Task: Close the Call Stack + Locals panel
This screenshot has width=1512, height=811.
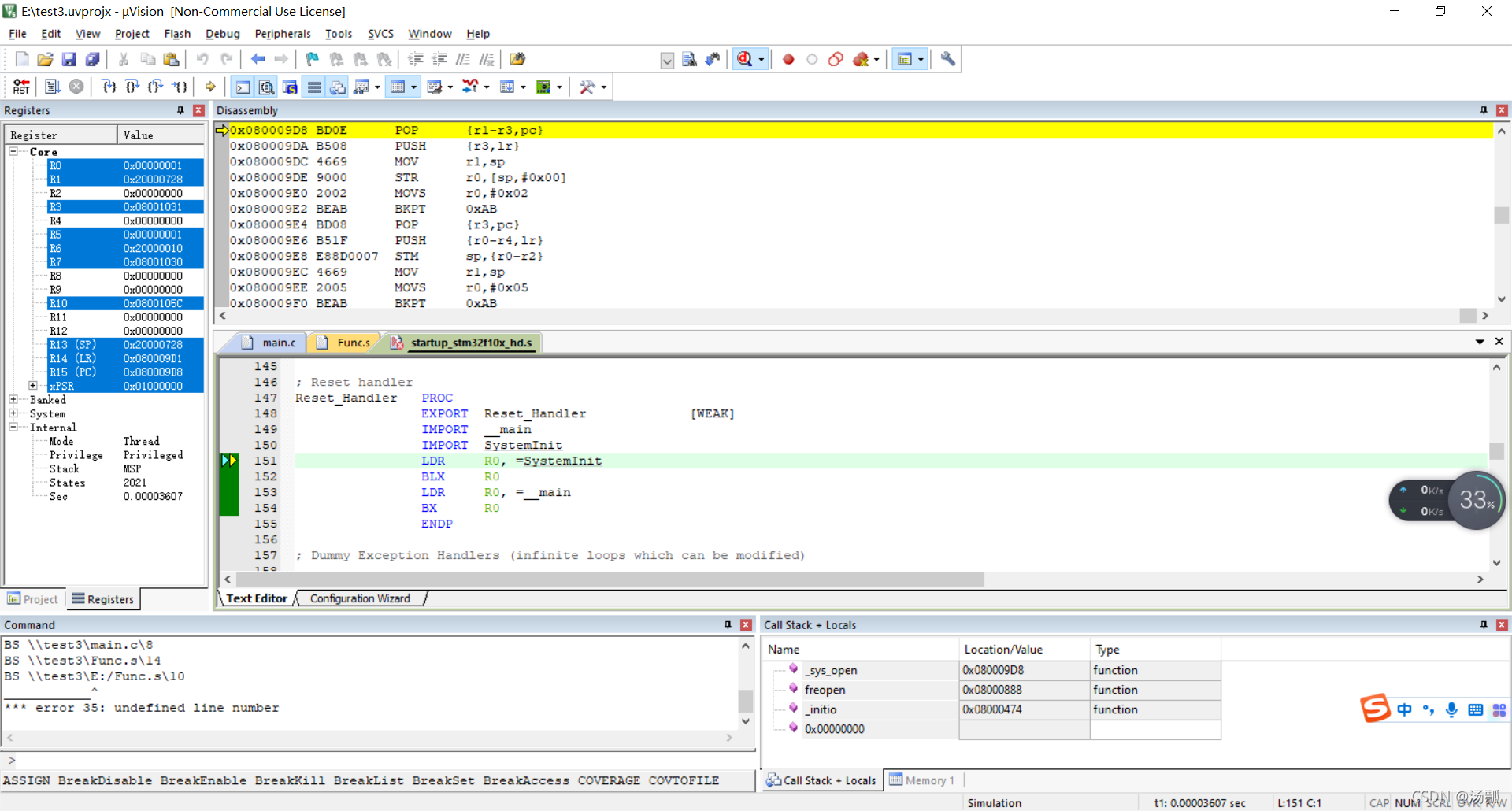Action: 1502,624
